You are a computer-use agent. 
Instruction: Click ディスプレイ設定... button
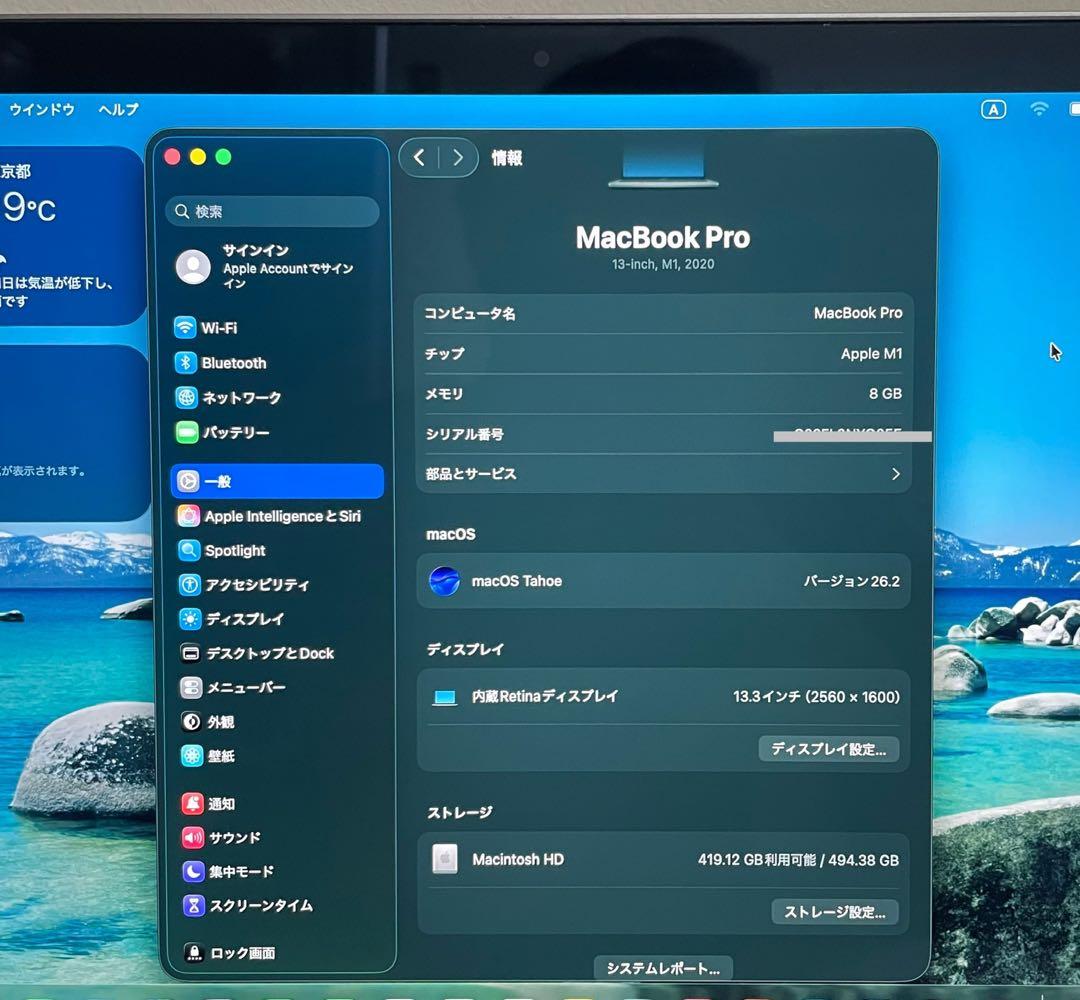click(829, 749)
